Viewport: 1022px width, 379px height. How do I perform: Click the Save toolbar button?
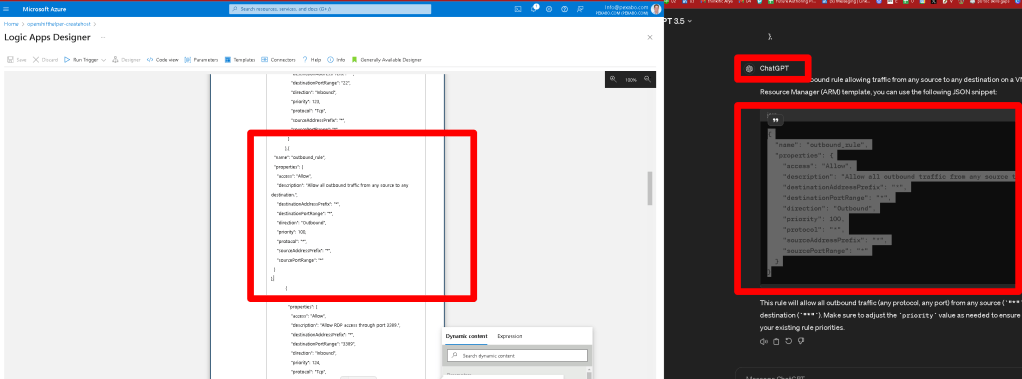[x=17, y=59]
